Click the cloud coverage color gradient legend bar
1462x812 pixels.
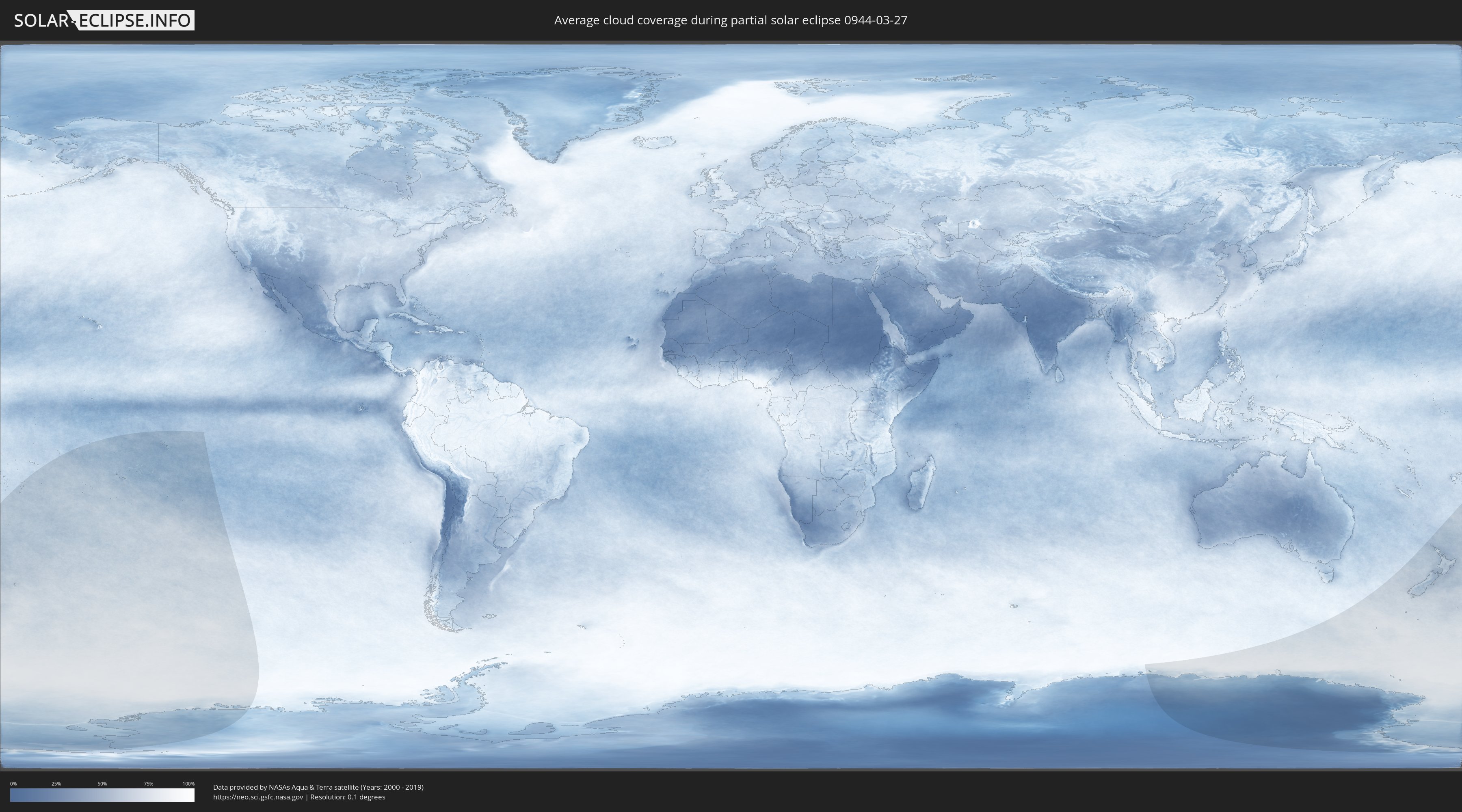click(x=102, y=795)
